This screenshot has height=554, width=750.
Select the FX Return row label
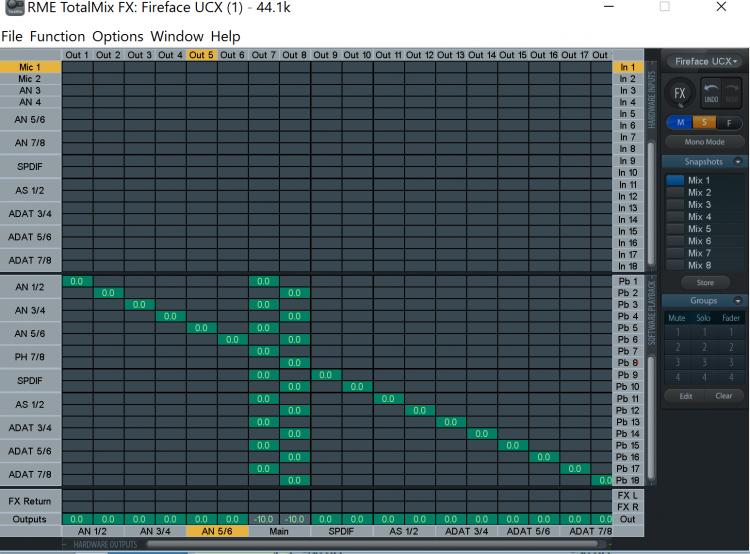30,501
